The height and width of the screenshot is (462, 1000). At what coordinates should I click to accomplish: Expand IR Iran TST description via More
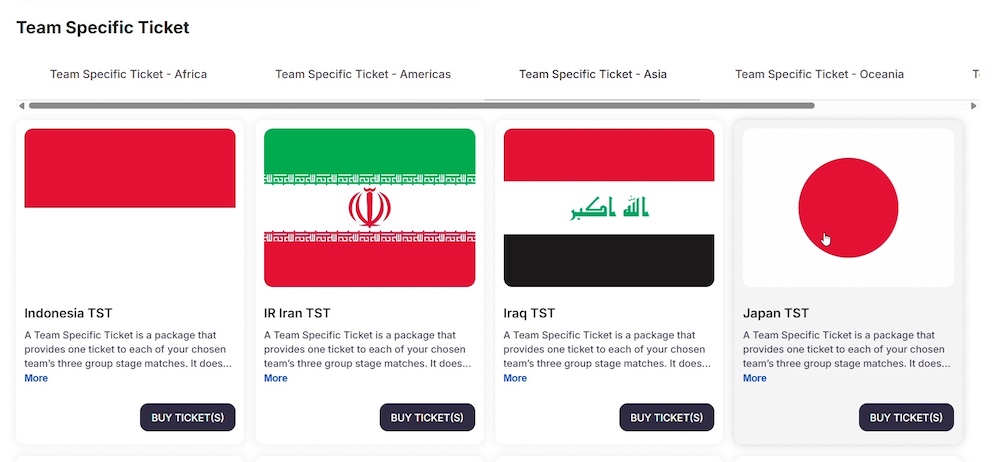click(x=276, y=378)
